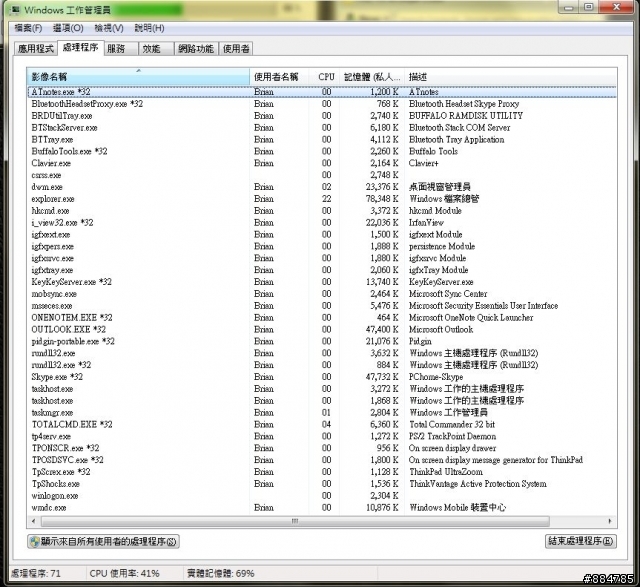Viewport: 640px width, 587px height.
Task: Select explorer.exe process
Action: coord(322,199)
